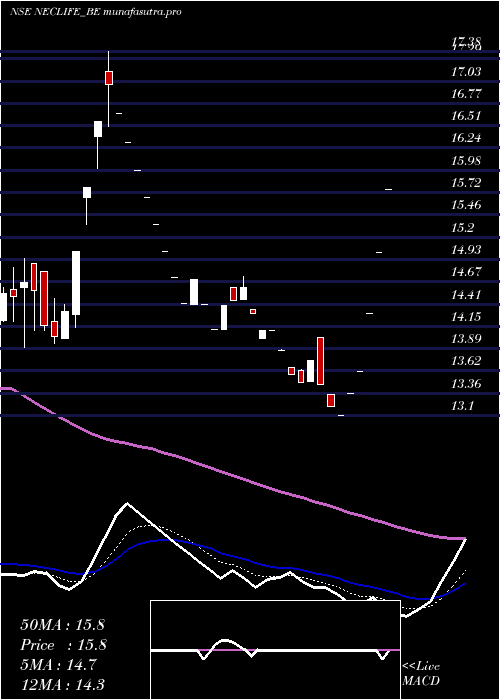Click the NSE NECLIFE_BE munafasutra.pro chart title
The height and width of the screenshot is (700, 500).
pyautogui.click(x=96, y=12)
